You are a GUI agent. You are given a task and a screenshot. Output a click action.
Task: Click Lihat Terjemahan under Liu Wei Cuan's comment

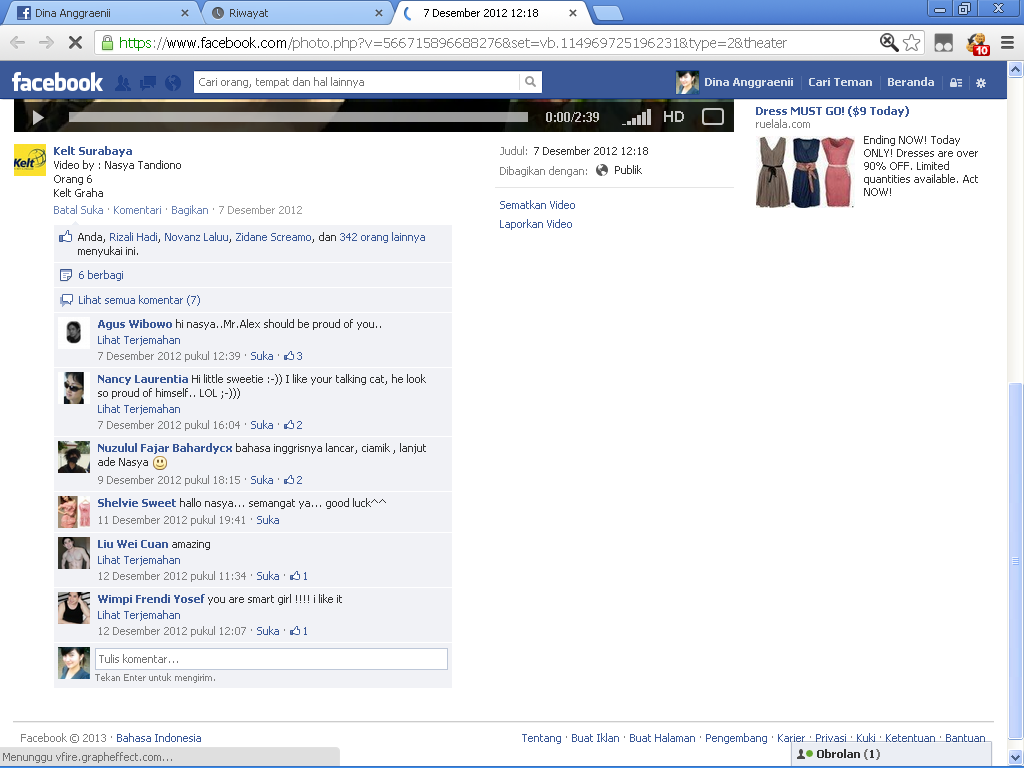click(x=138, y=560)
